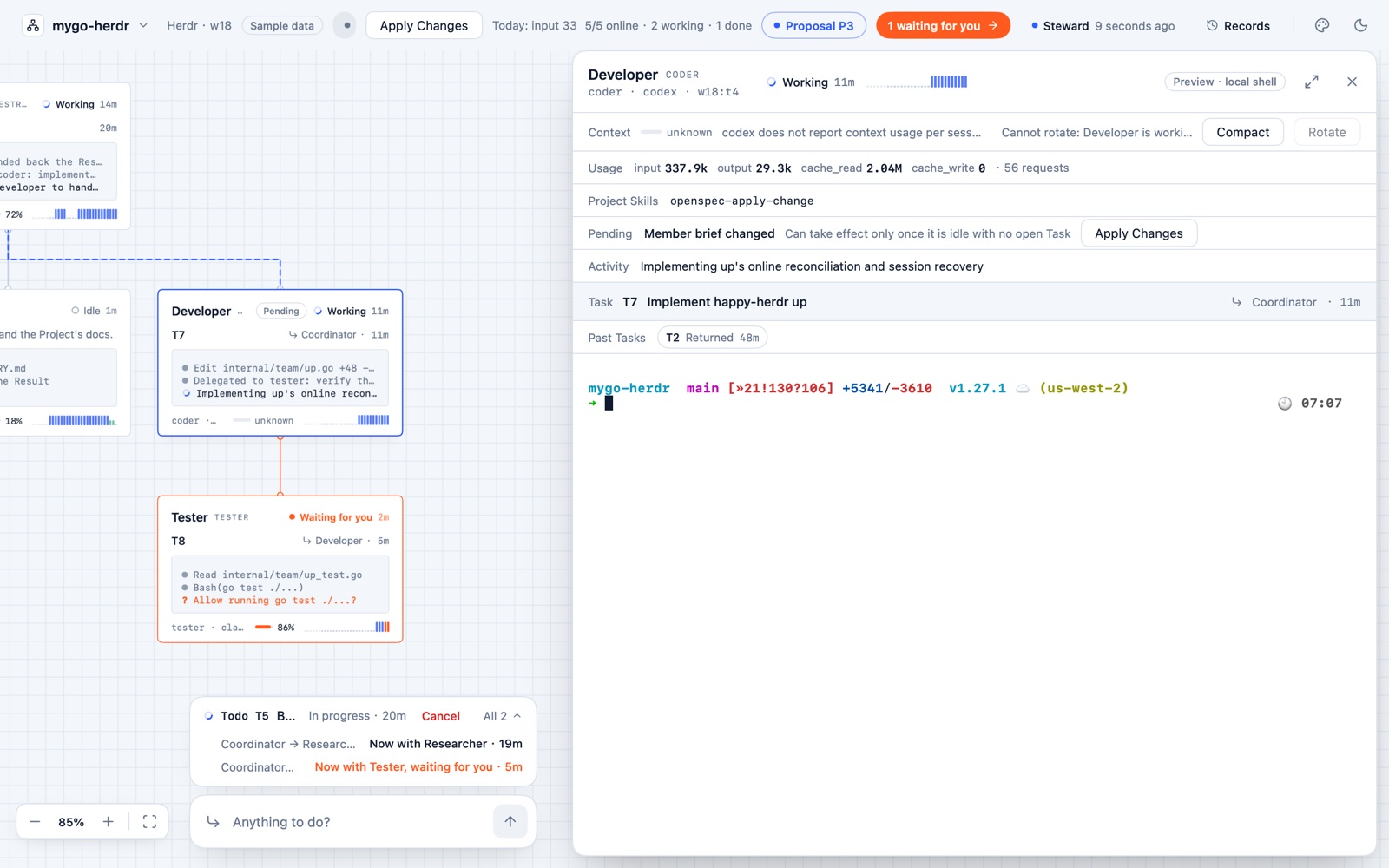Click the mygo-herdr team logo icon
The image size is (1389, 868).
(x=33, y=25)
